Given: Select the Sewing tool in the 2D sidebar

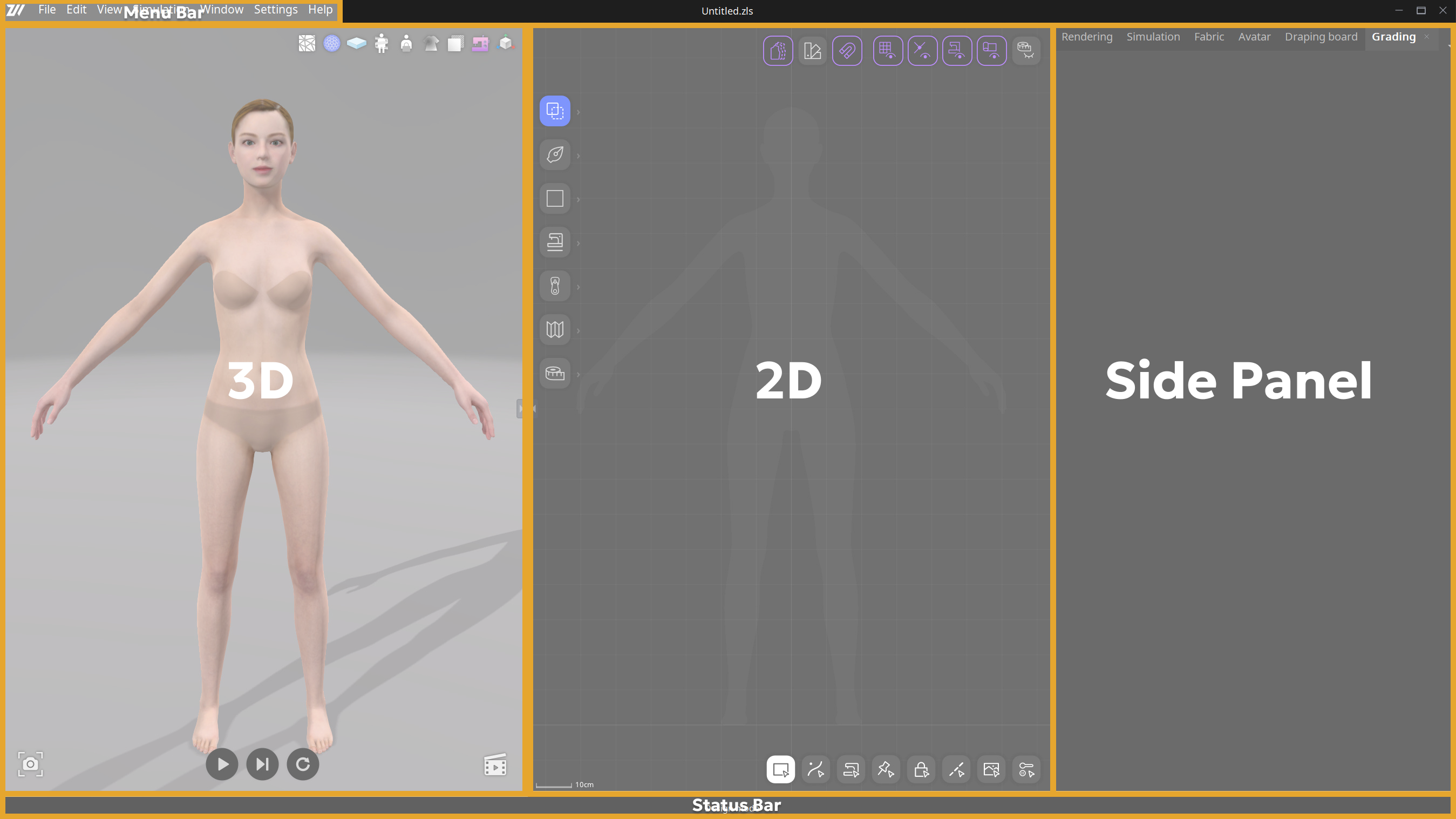Looking at the screenshot, I should tap(555, 242).
